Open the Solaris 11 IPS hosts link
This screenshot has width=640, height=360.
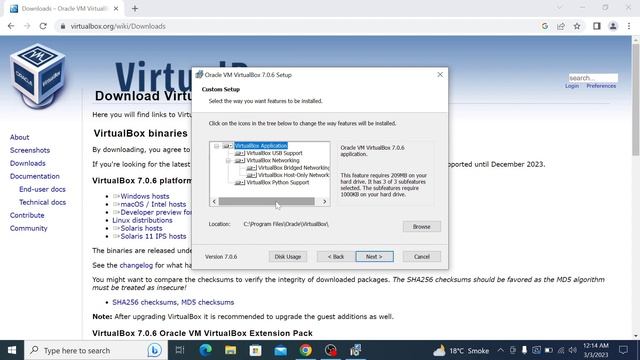point(153,236)
